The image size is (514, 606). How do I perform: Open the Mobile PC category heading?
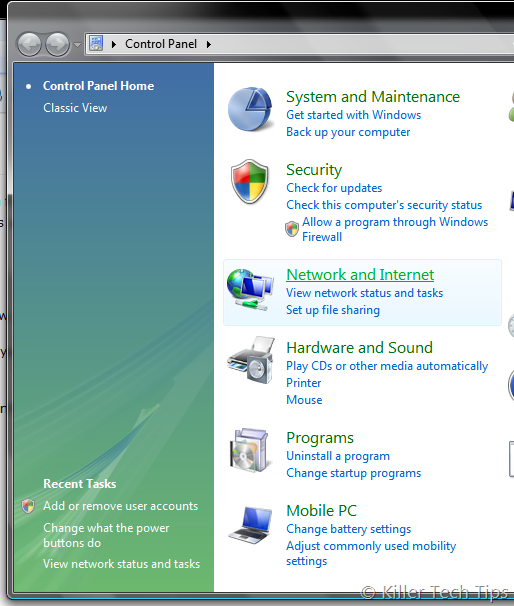pyautogui.click(x=321, y=511)
